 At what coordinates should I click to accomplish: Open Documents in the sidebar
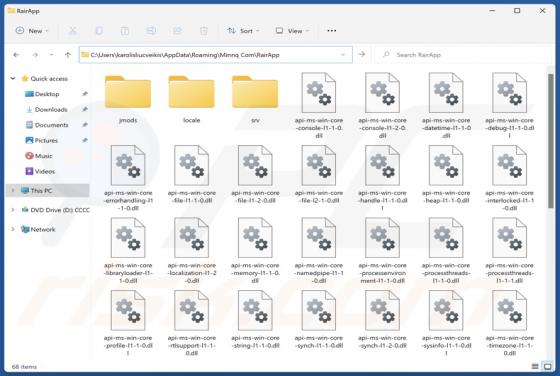51,125
